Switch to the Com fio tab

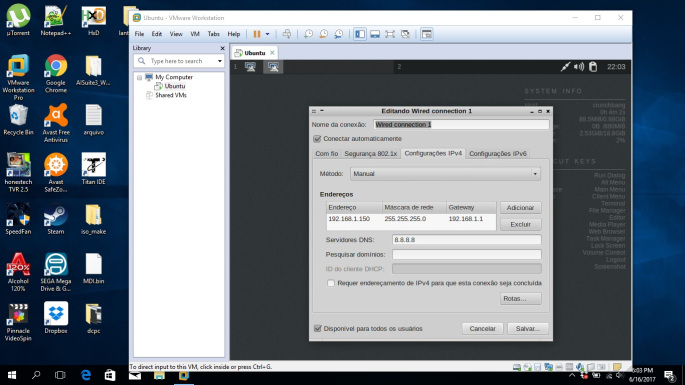tap(326, 154)
